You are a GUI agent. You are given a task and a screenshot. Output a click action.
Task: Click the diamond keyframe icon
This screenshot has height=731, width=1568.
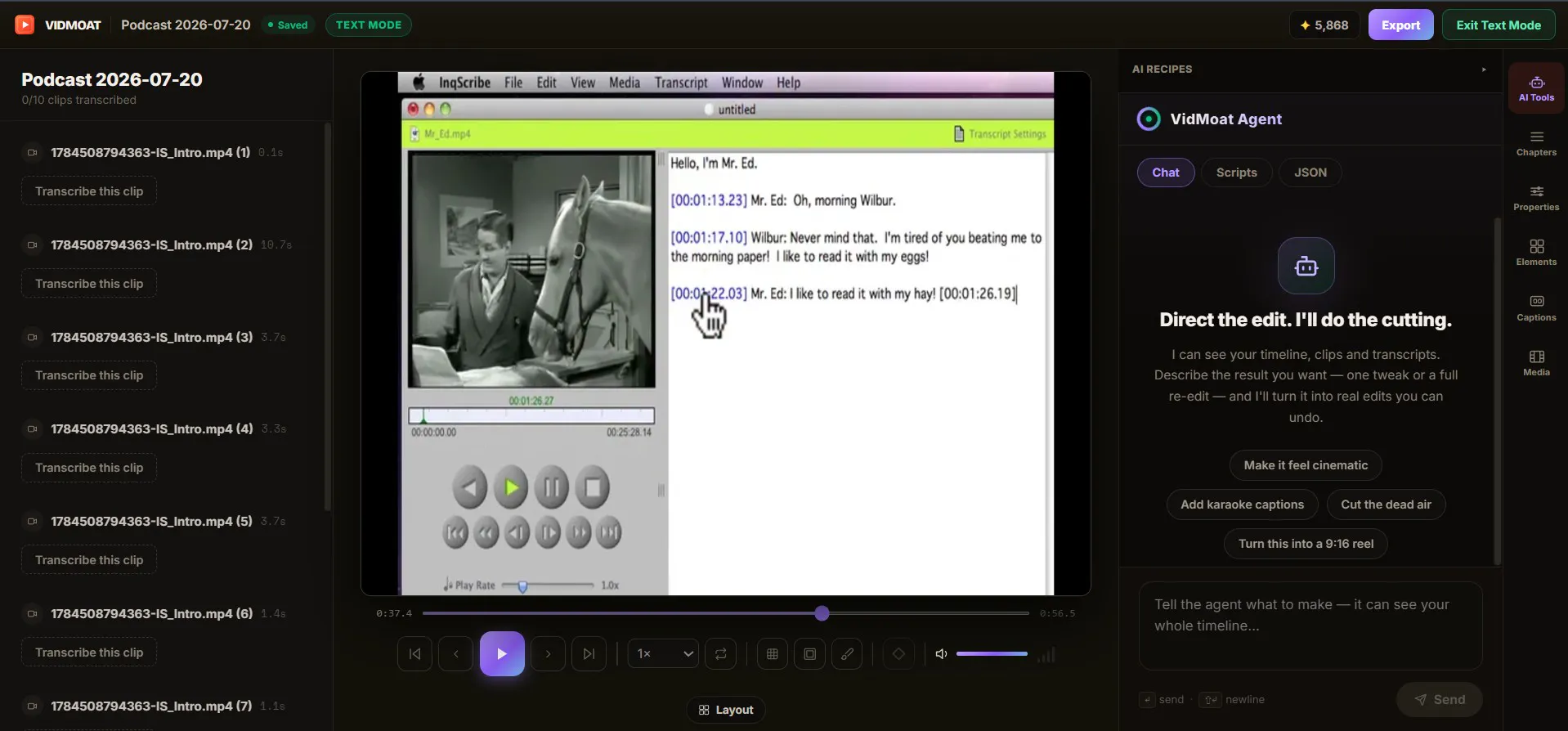898,654
